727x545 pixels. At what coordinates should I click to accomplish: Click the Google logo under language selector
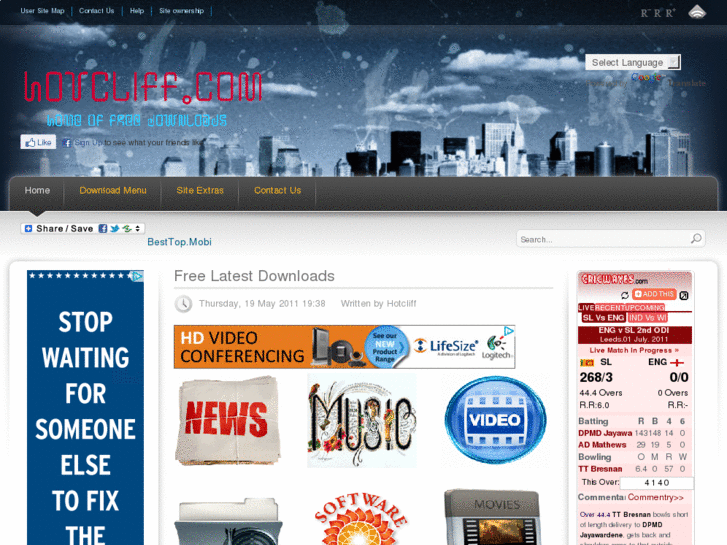[645, 77]
